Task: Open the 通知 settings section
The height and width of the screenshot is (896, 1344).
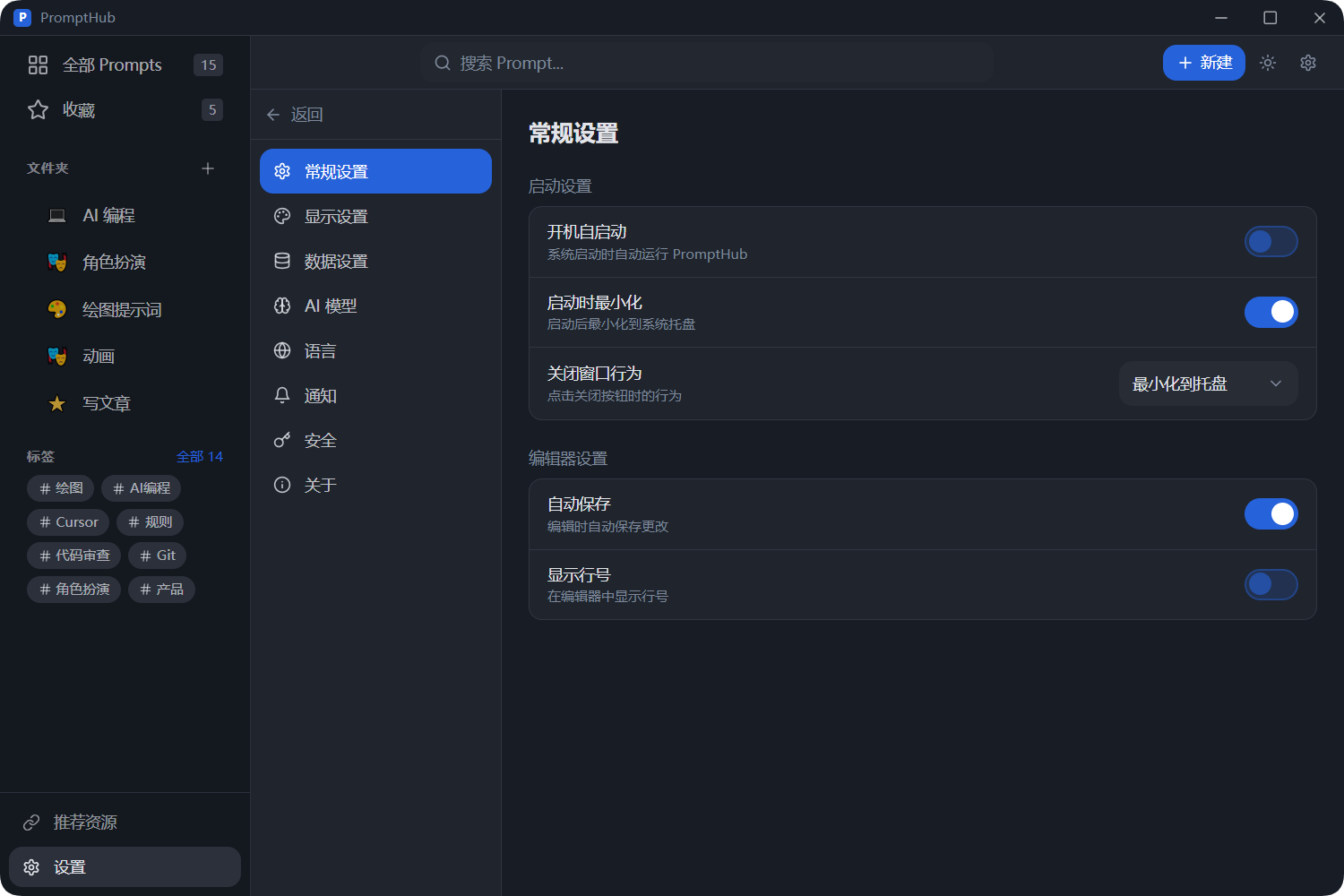Action: tap(375, 395)
